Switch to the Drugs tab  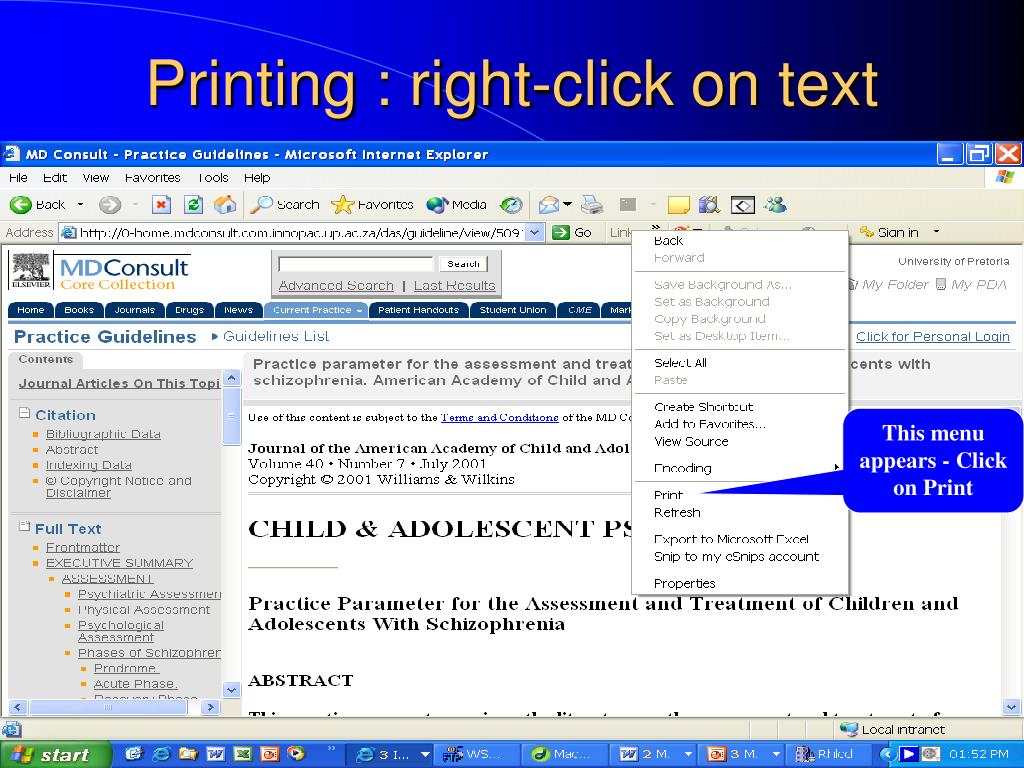click(189, 310)
